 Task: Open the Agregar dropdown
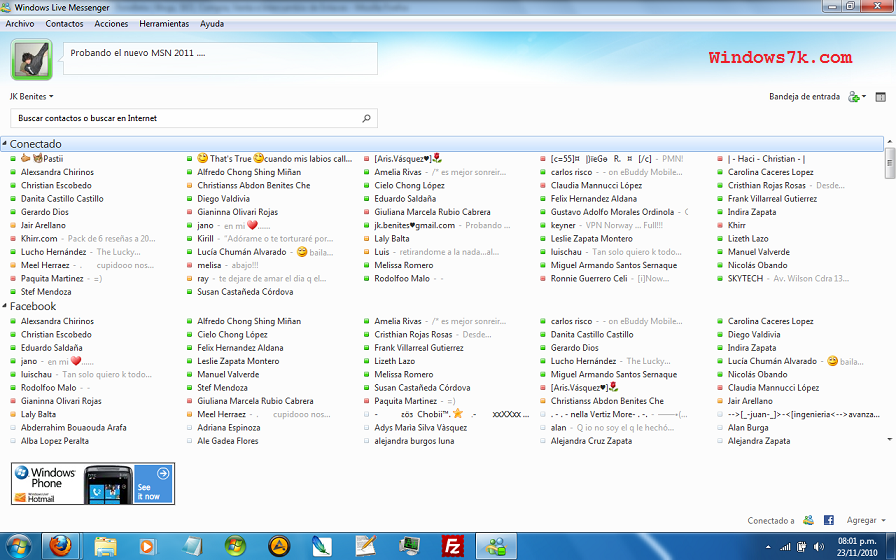coord(866,520)
